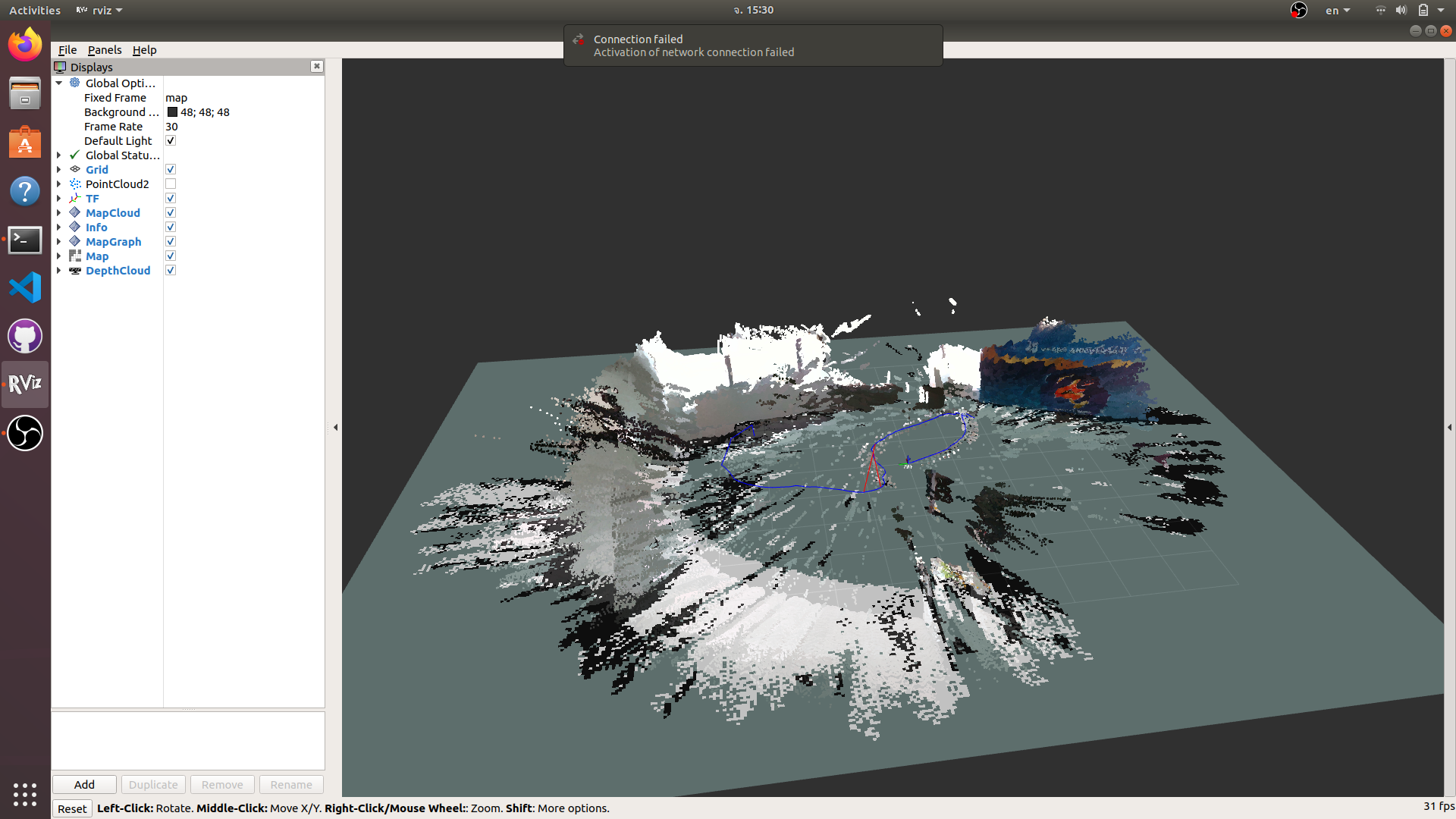Image resolution: width=1456 pixels, height=819 pixels.
Task: Click the Add display button
Action: 84,785
